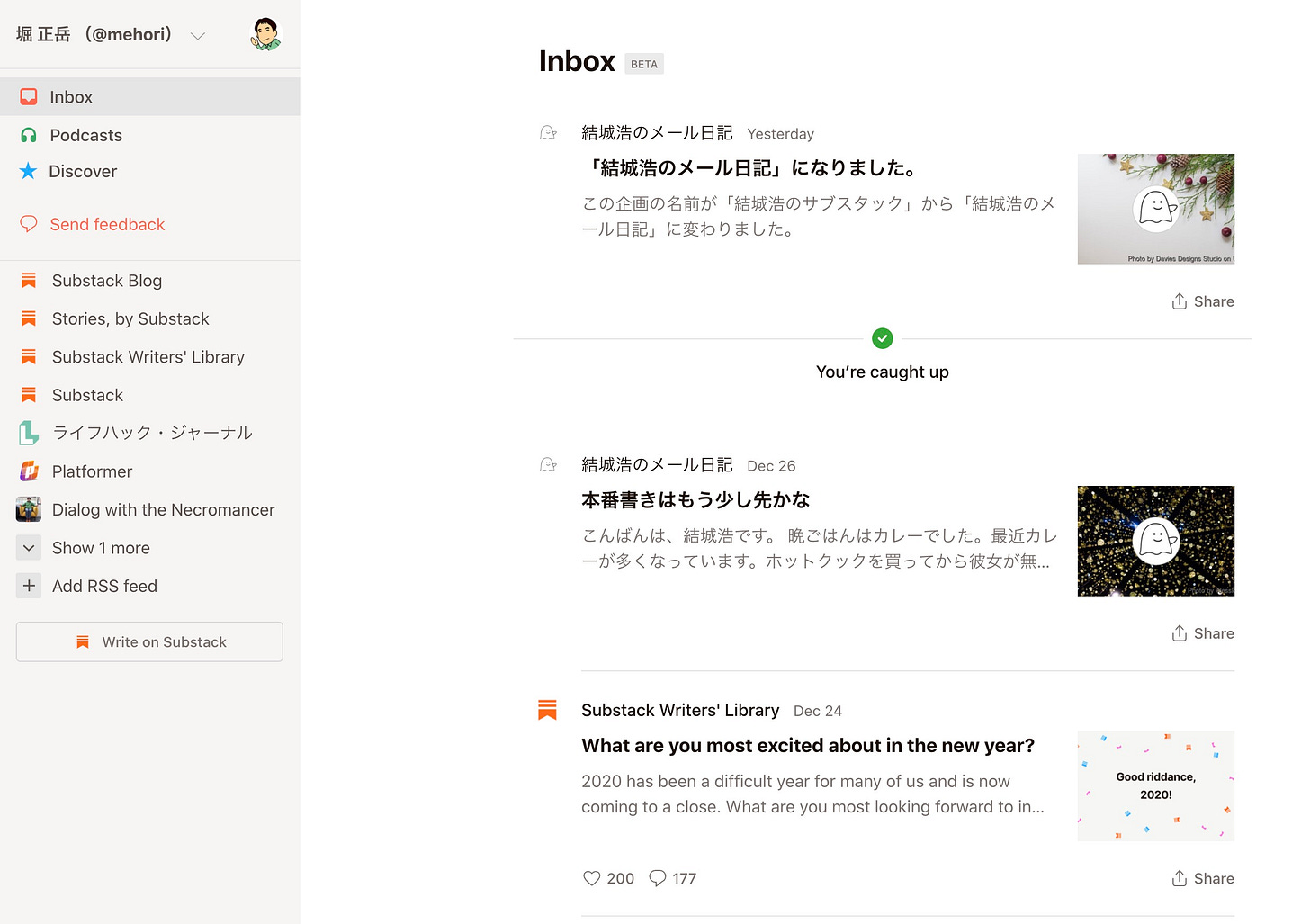This screenshot has height=924, width=1310.
Task: Click the Substack Writers' Library sidebar icon
Action: [29, 357]
